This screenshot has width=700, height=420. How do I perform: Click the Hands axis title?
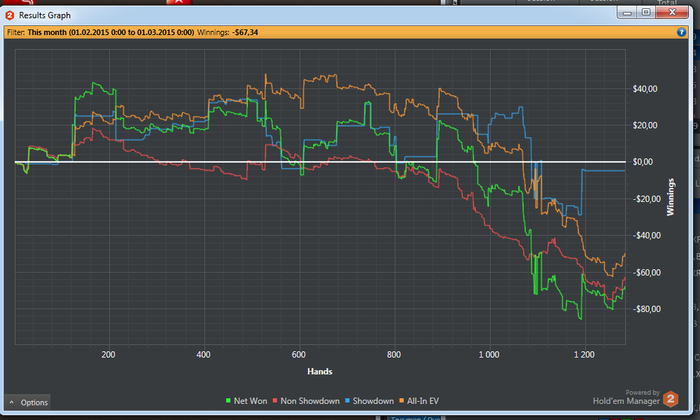point(320,371)
